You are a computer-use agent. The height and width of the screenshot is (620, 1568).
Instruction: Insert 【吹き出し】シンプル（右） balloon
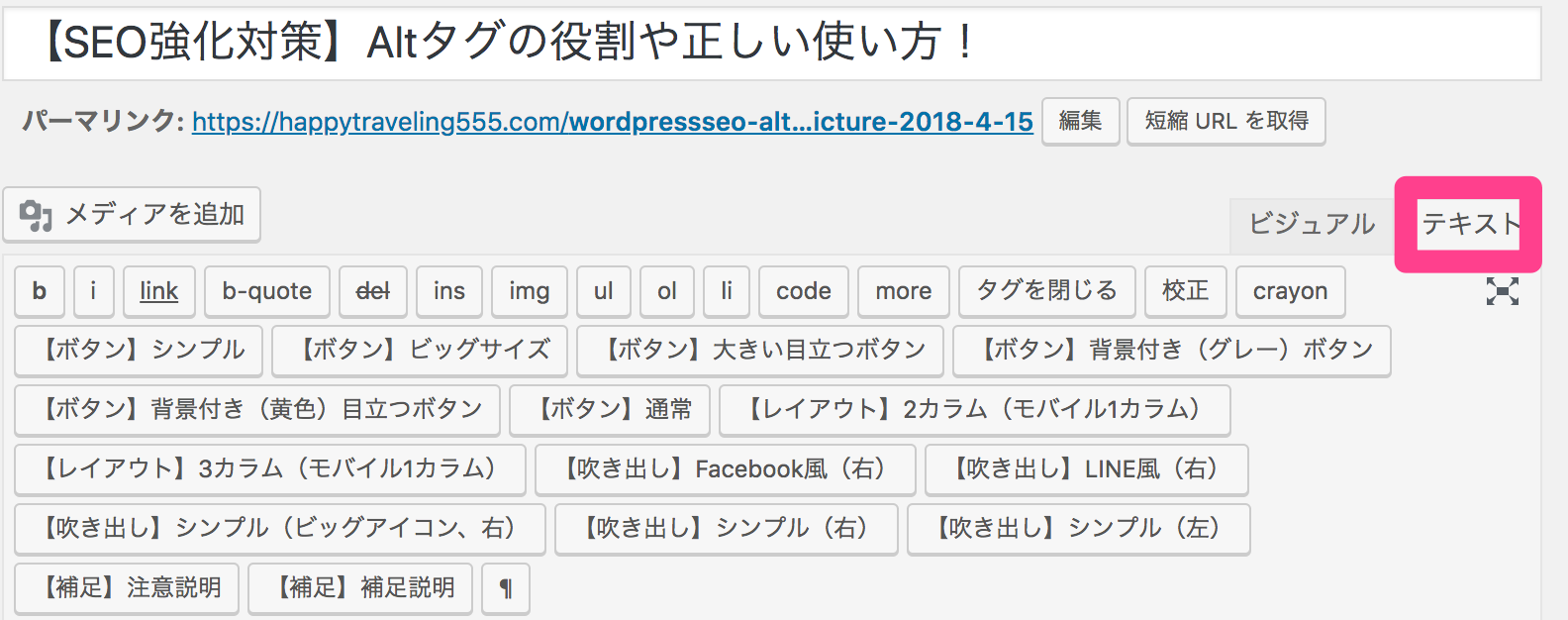727,529
